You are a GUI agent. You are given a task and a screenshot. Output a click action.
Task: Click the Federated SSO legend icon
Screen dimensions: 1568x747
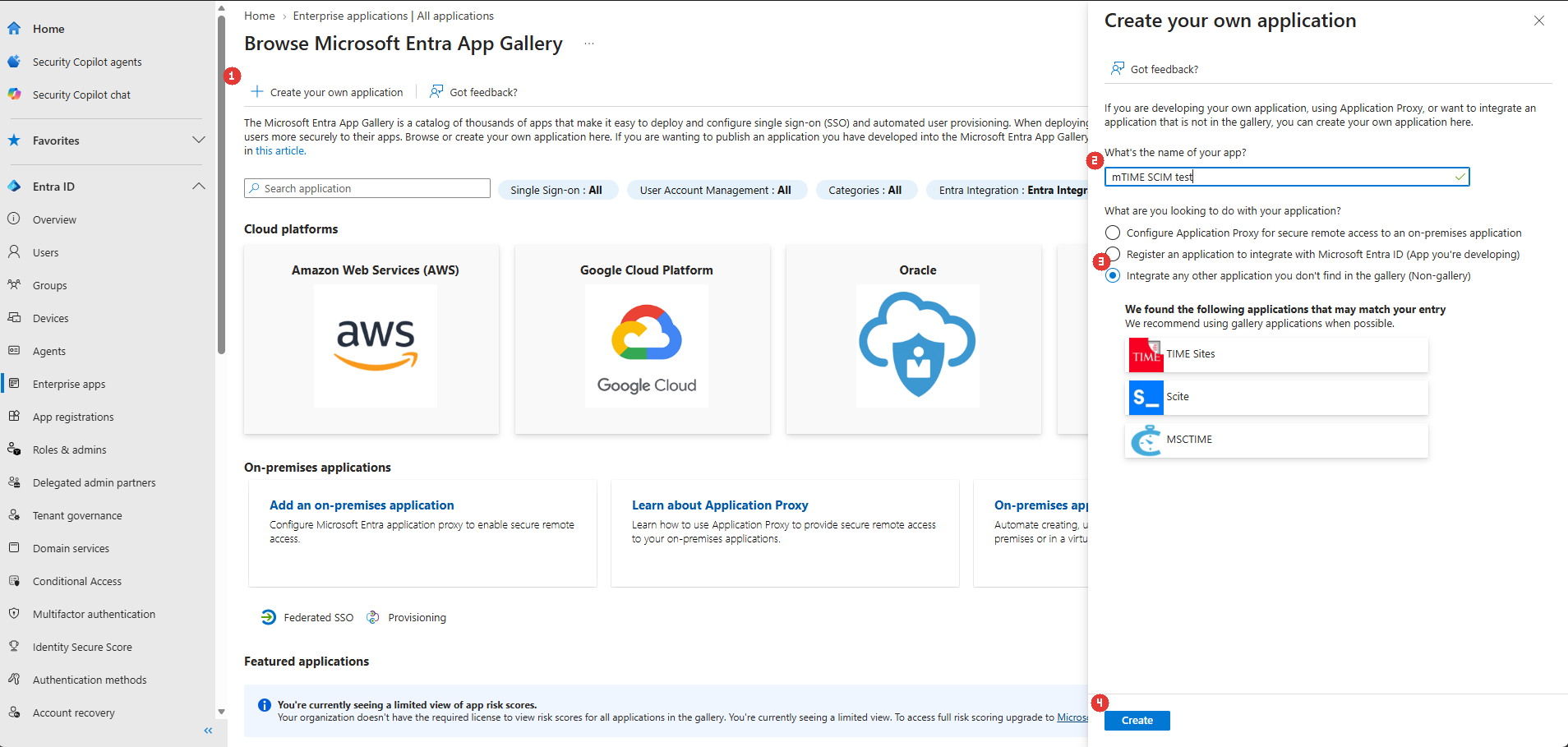pyautogui.click(x=269, y=617)
